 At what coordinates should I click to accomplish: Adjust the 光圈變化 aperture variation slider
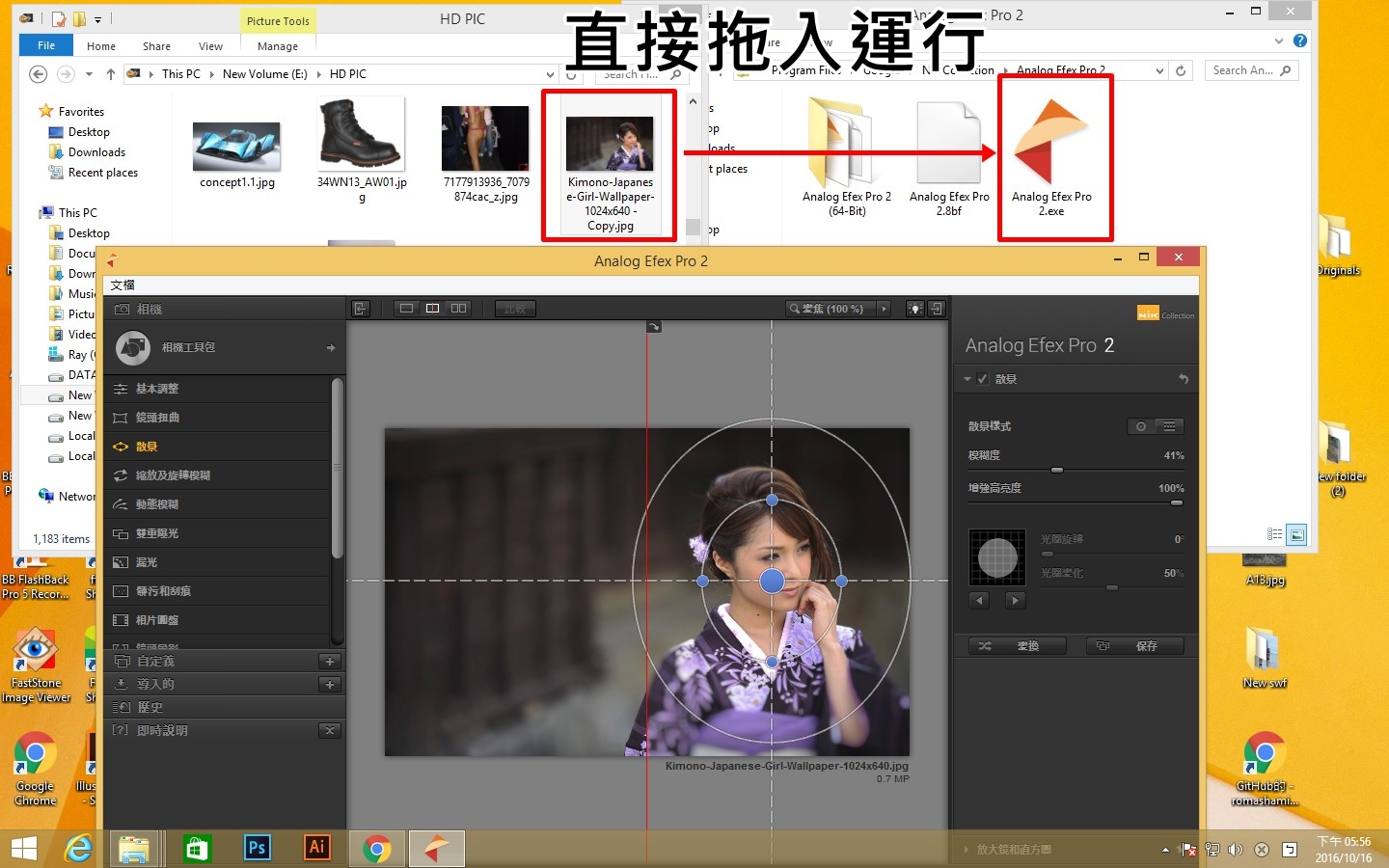(x=1112, y=587)
